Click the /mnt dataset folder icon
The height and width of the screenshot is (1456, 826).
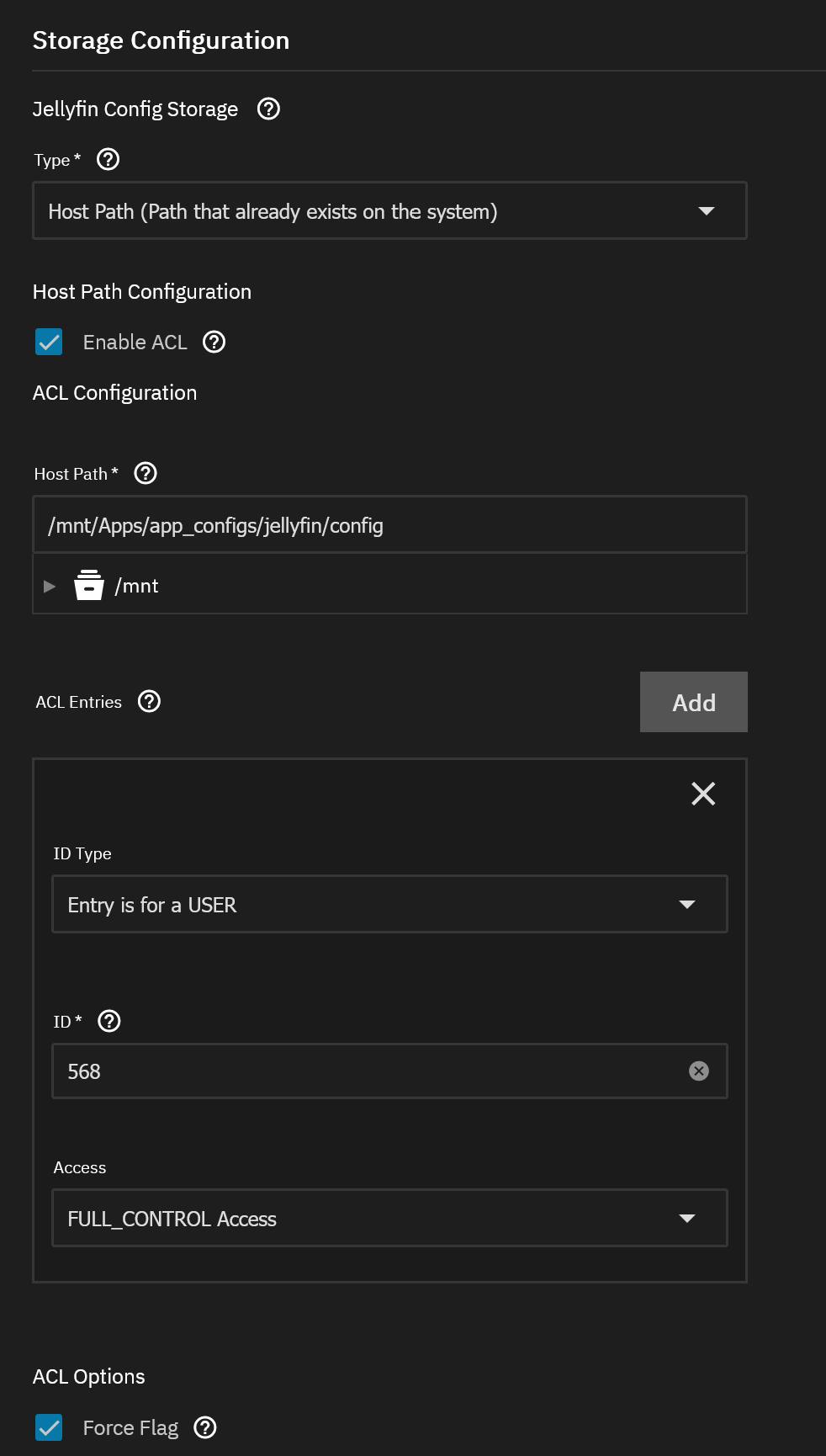89,585
